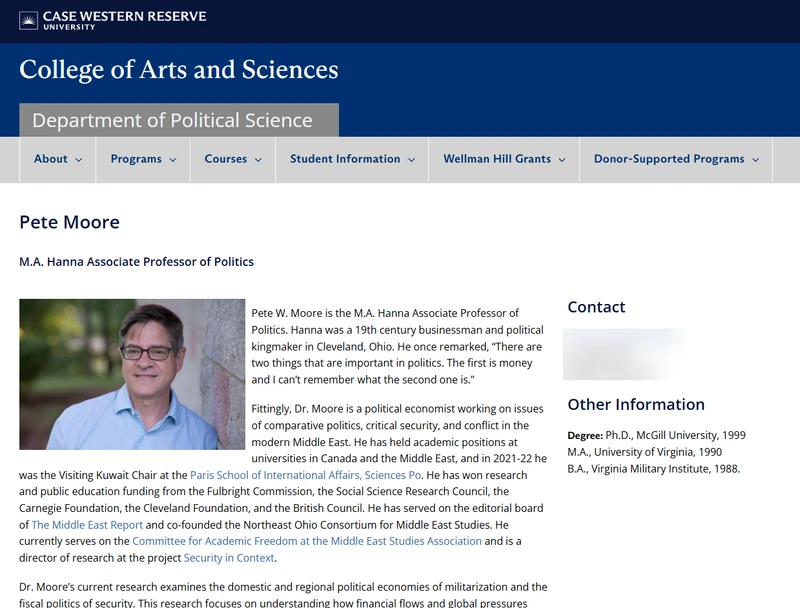The height and width of the screenshot is (608, 800).
Task: Click the M.A., University of Virginia, 1990 line
Action: click(644, 452)
